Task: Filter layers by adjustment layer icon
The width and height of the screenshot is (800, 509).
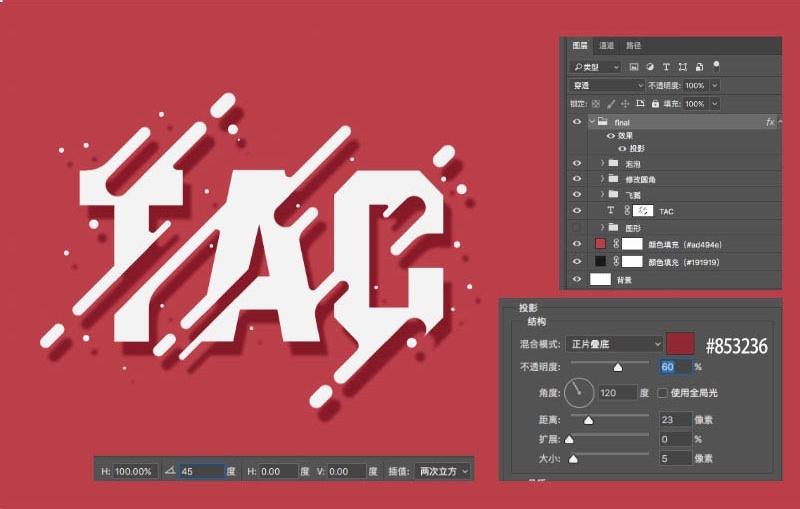Action: (650, 67)
